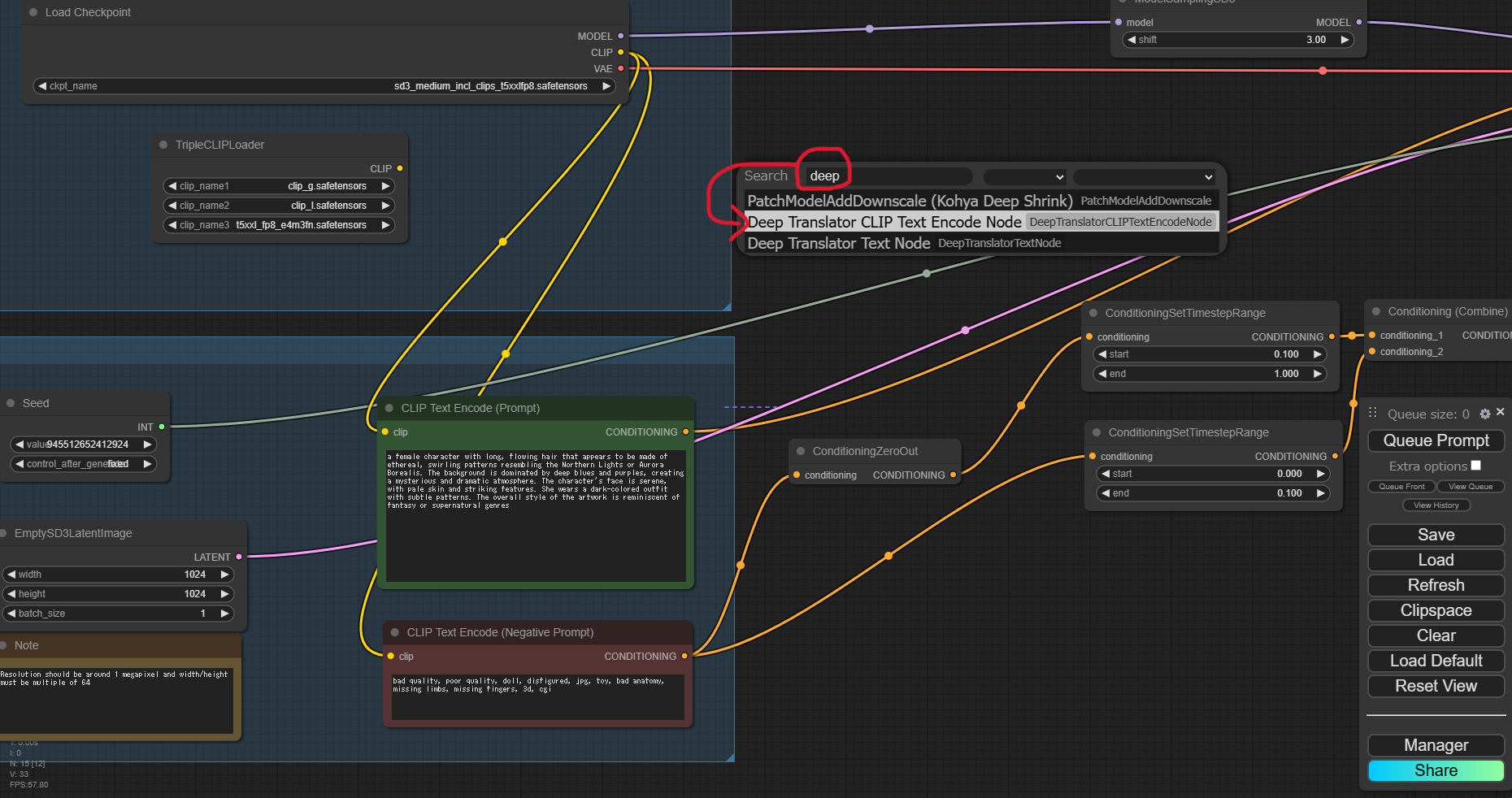The height and width of the screenshot is (798, 1512).
Task: Click the Seed INT output socket
Action: [162, 427]
